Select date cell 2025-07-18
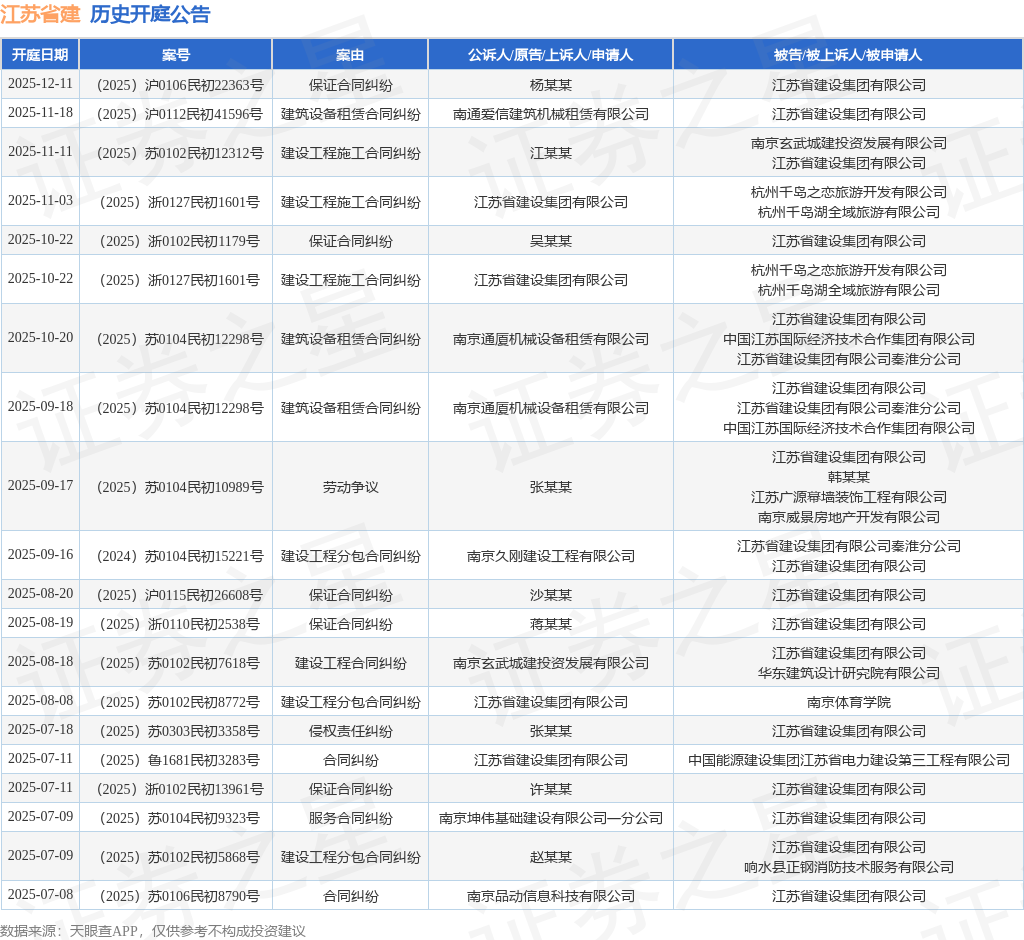Screen dimensions: 1024x940 tap(40, 730)
